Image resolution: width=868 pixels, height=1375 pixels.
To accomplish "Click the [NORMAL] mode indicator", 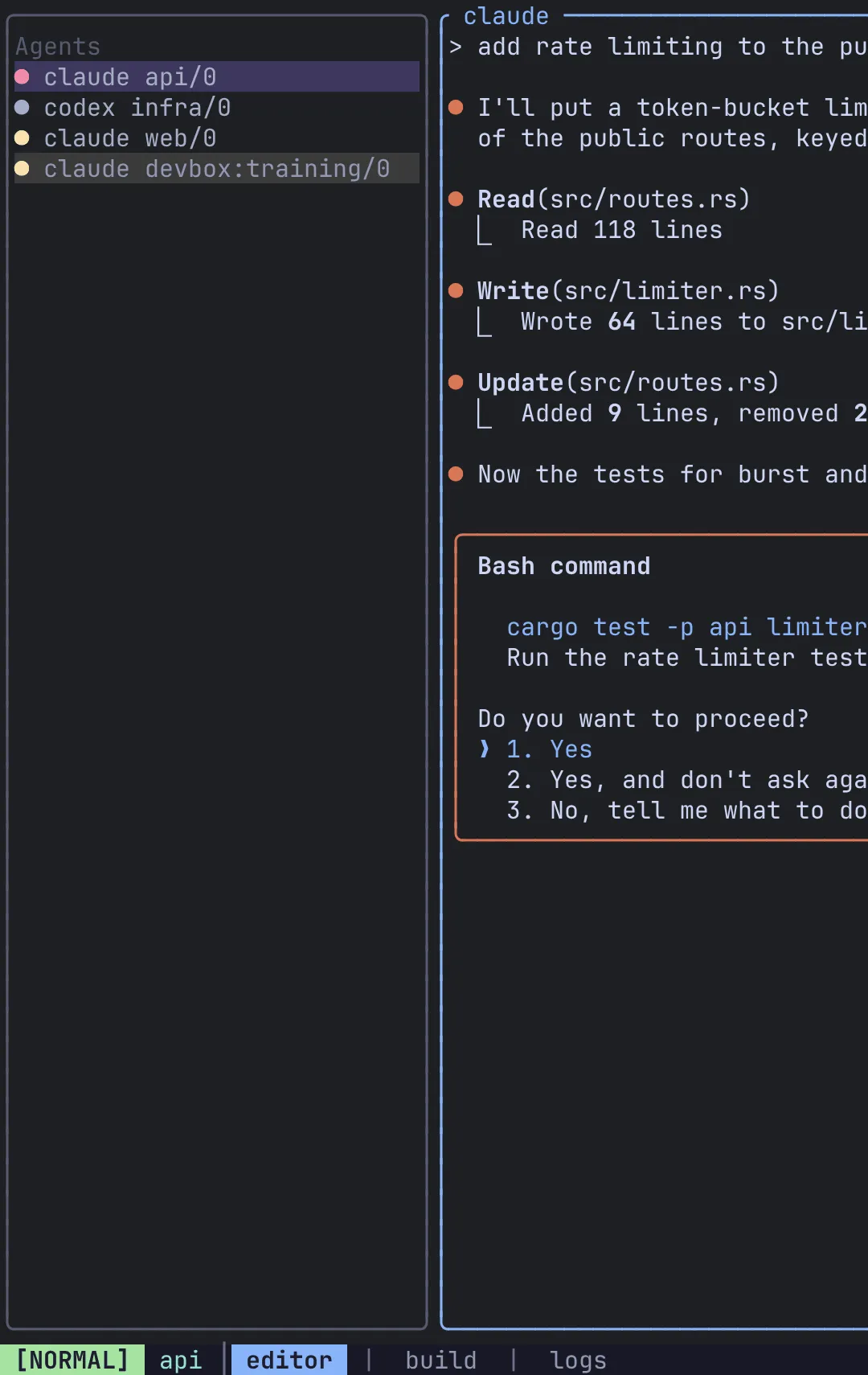I will pos(72,1360).
